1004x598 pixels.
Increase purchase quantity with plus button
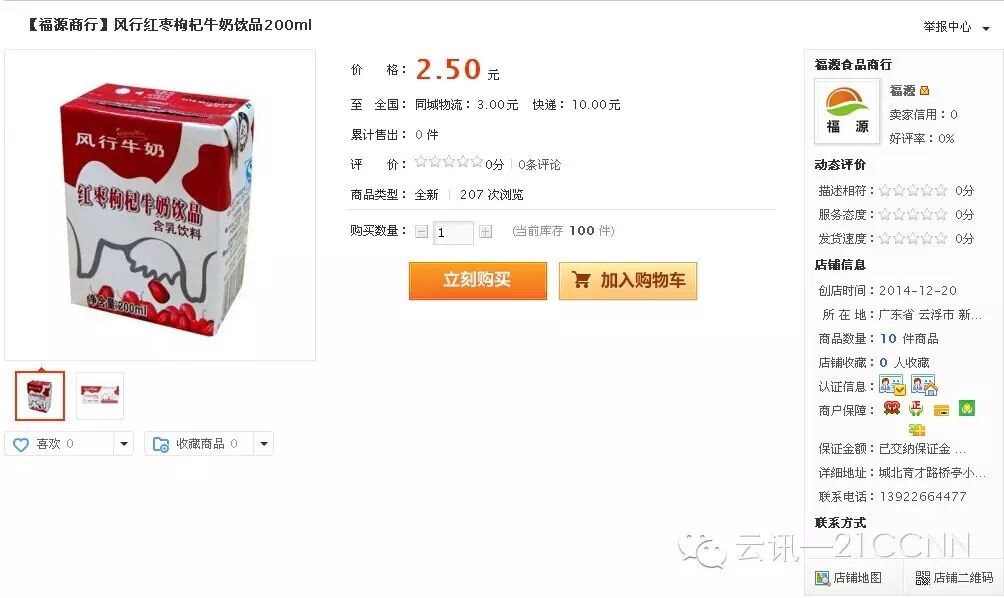pyautogui.click(x=485, y=232)
